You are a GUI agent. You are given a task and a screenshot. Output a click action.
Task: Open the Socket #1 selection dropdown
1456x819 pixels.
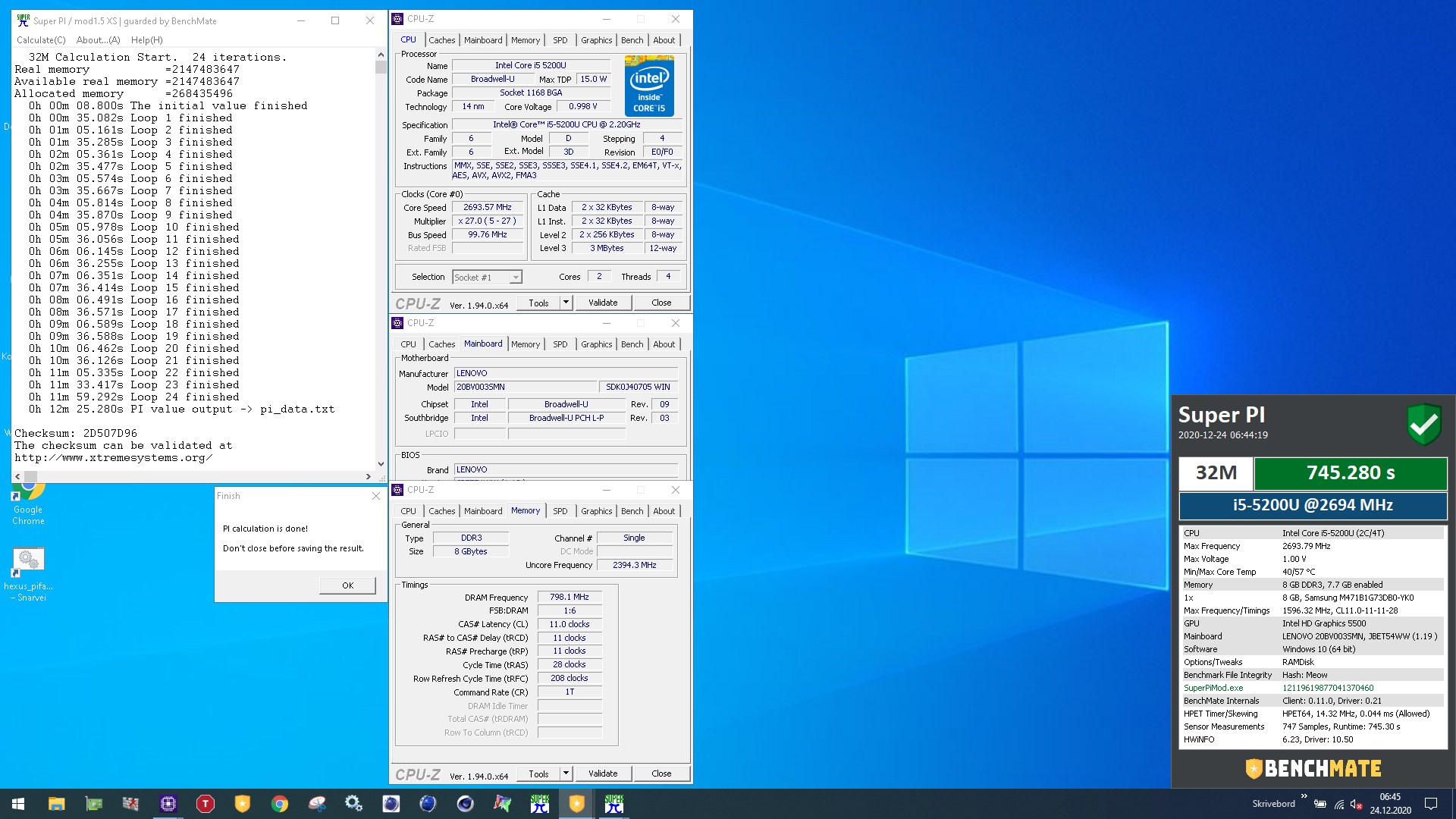[487, 278]
